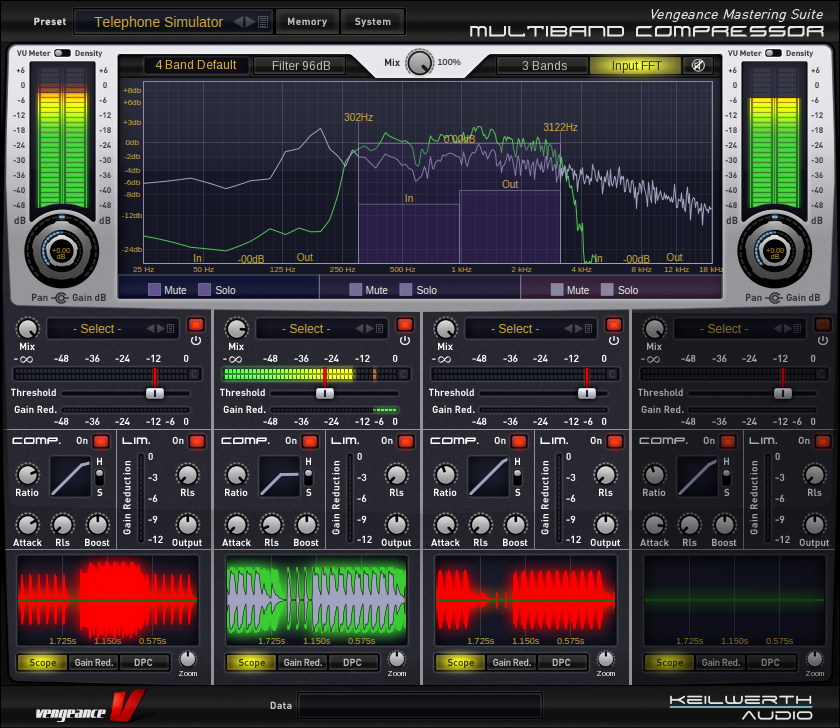The height and width of the screenshot is (728, 840).
Task: Click the second band's Threshold slider handle
Action: pos(325,393)
